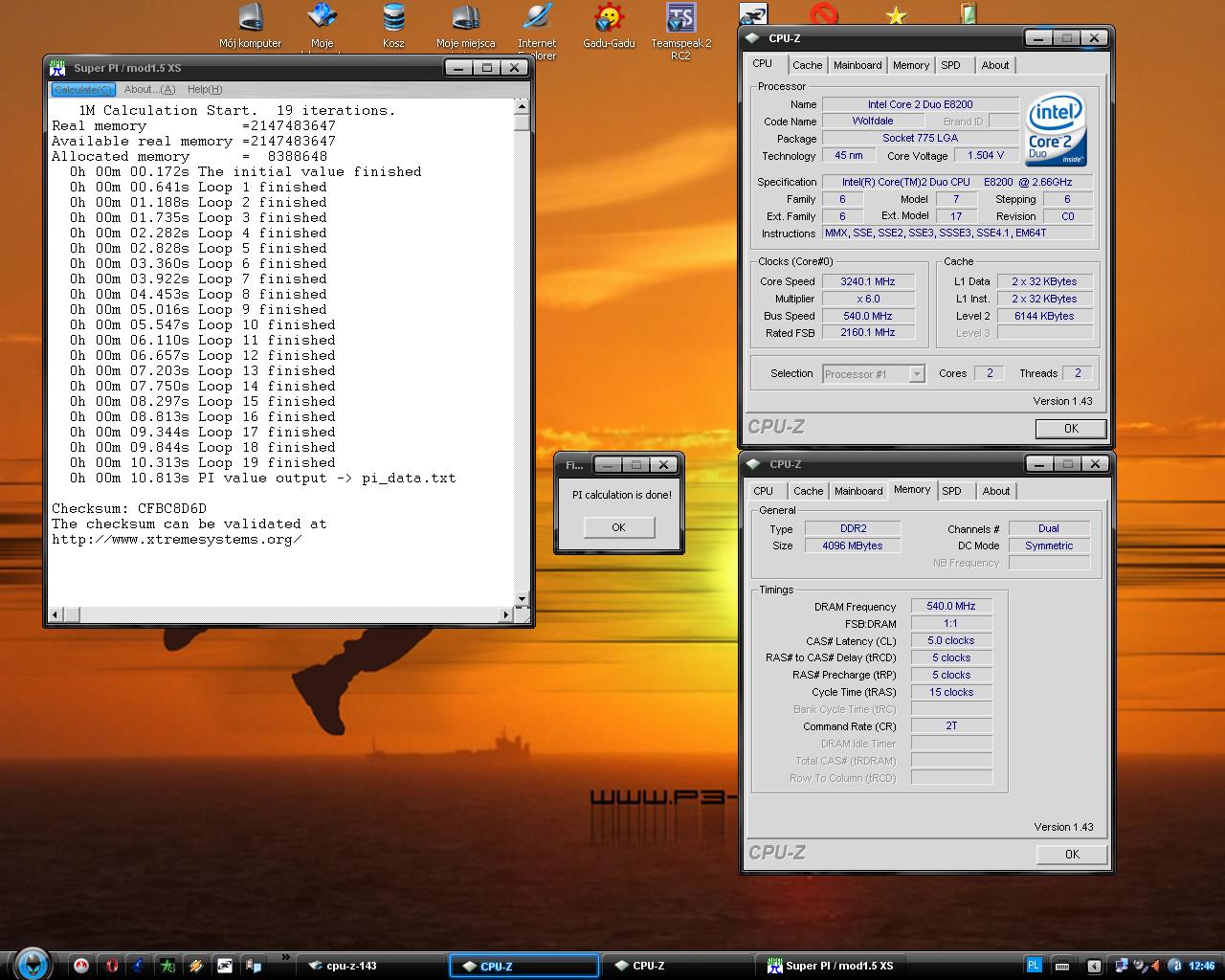Click Super PI vertical scrollbar down arrow
The width and height of the screenshot is (1225, 980).
[x=522, y=599]
